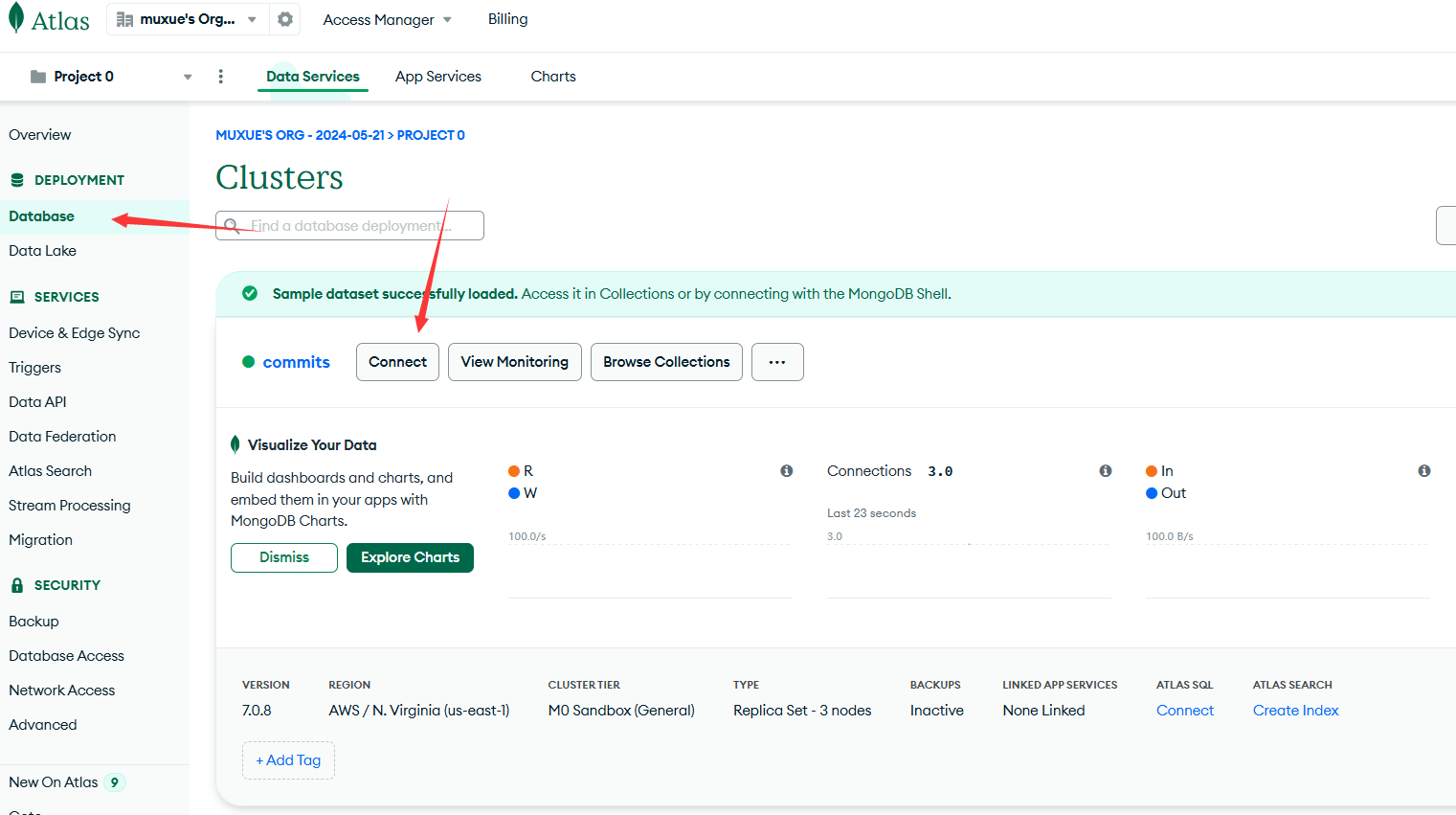
Task: Open Data API in the sidebar
Action: [37, 402]
